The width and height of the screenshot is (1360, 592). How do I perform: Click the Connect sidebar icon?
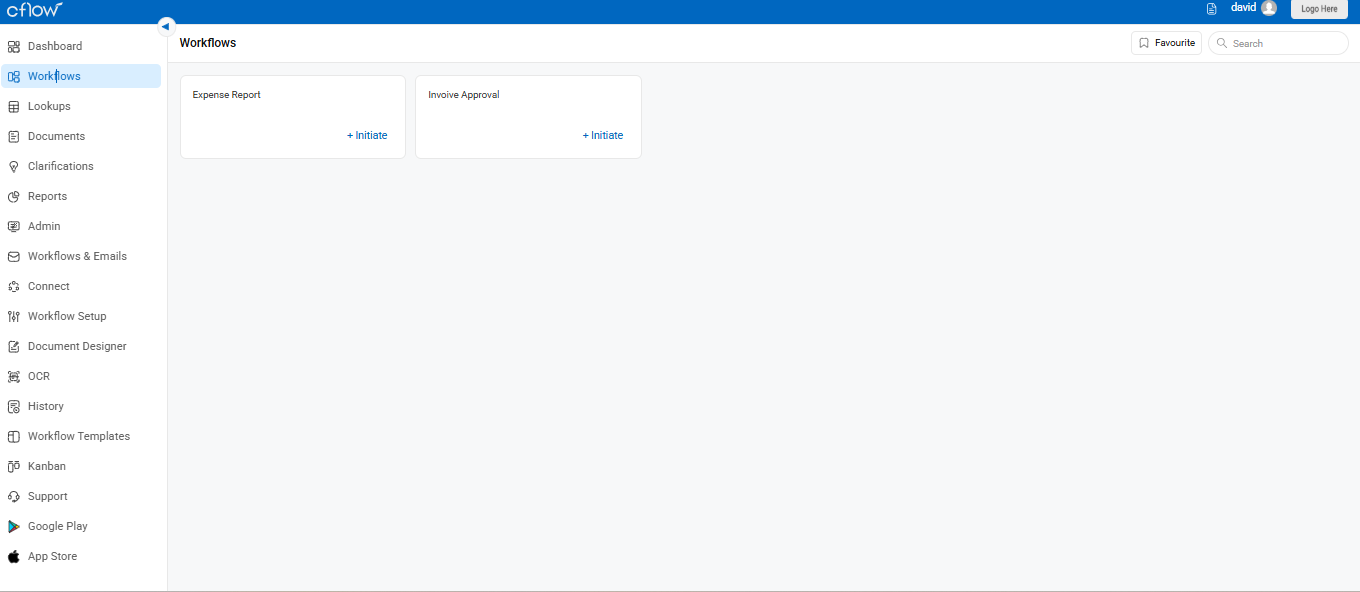14,286
